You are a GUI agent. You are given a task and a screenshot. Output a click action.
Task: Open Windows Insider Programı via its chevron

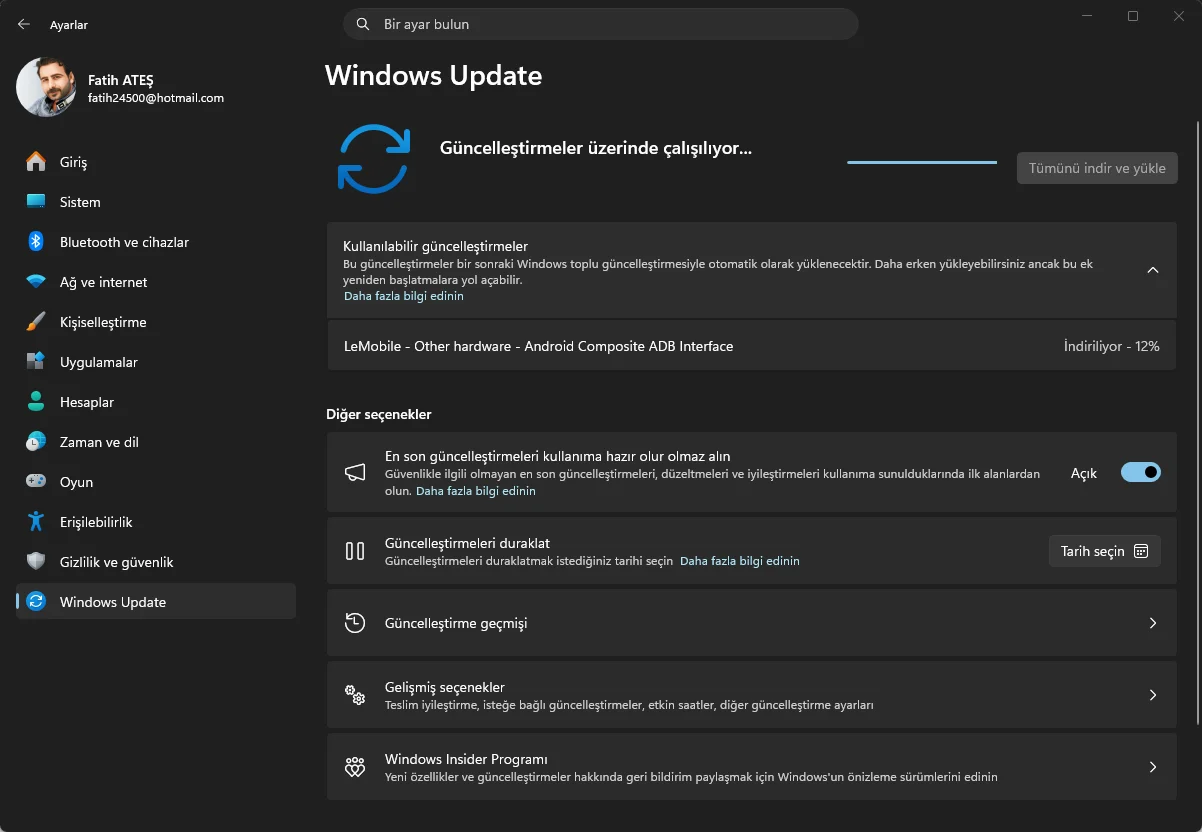tap(1153, 767)
